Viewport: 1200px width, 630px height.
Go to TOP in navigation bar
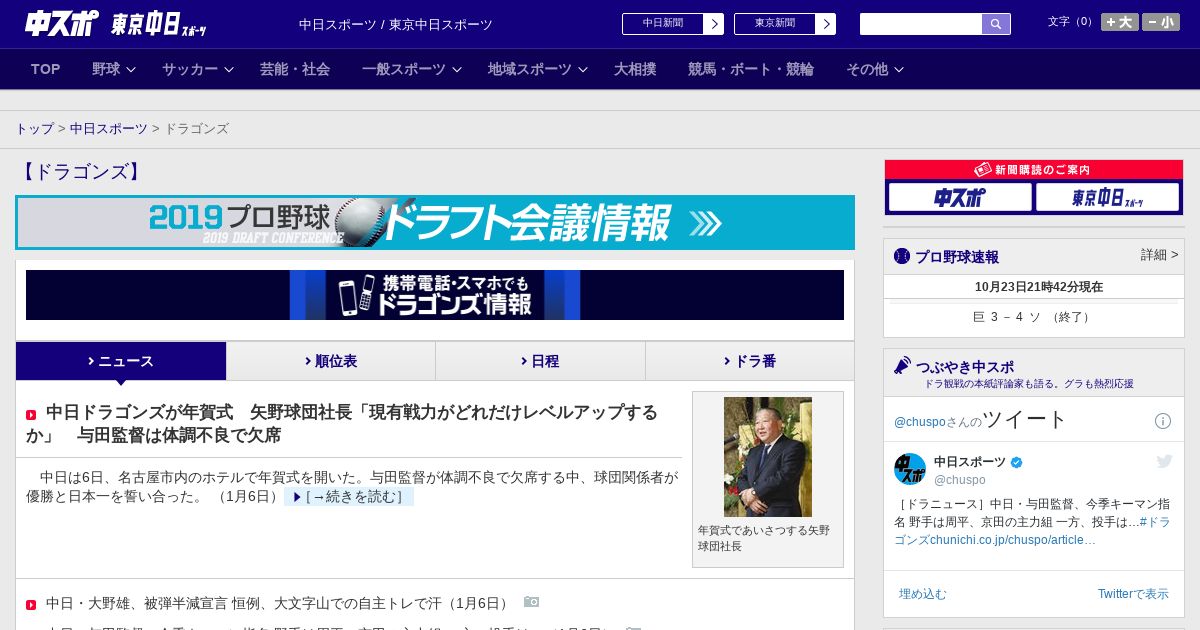coord(46,69)
